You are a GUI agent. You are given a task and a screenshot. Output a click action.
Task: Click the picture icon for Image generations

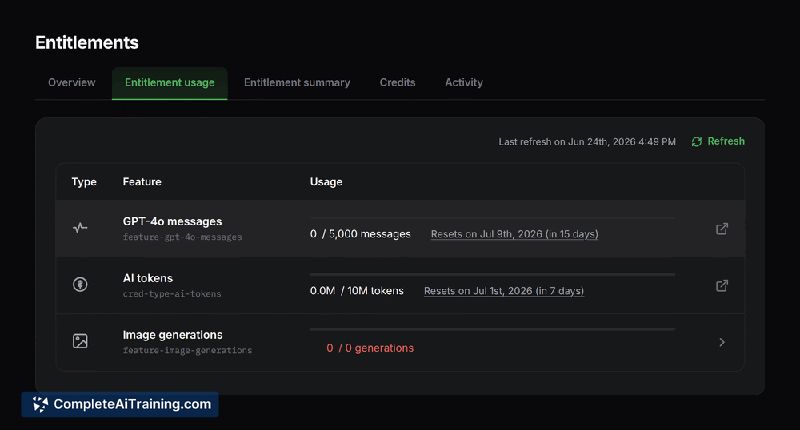80,341
